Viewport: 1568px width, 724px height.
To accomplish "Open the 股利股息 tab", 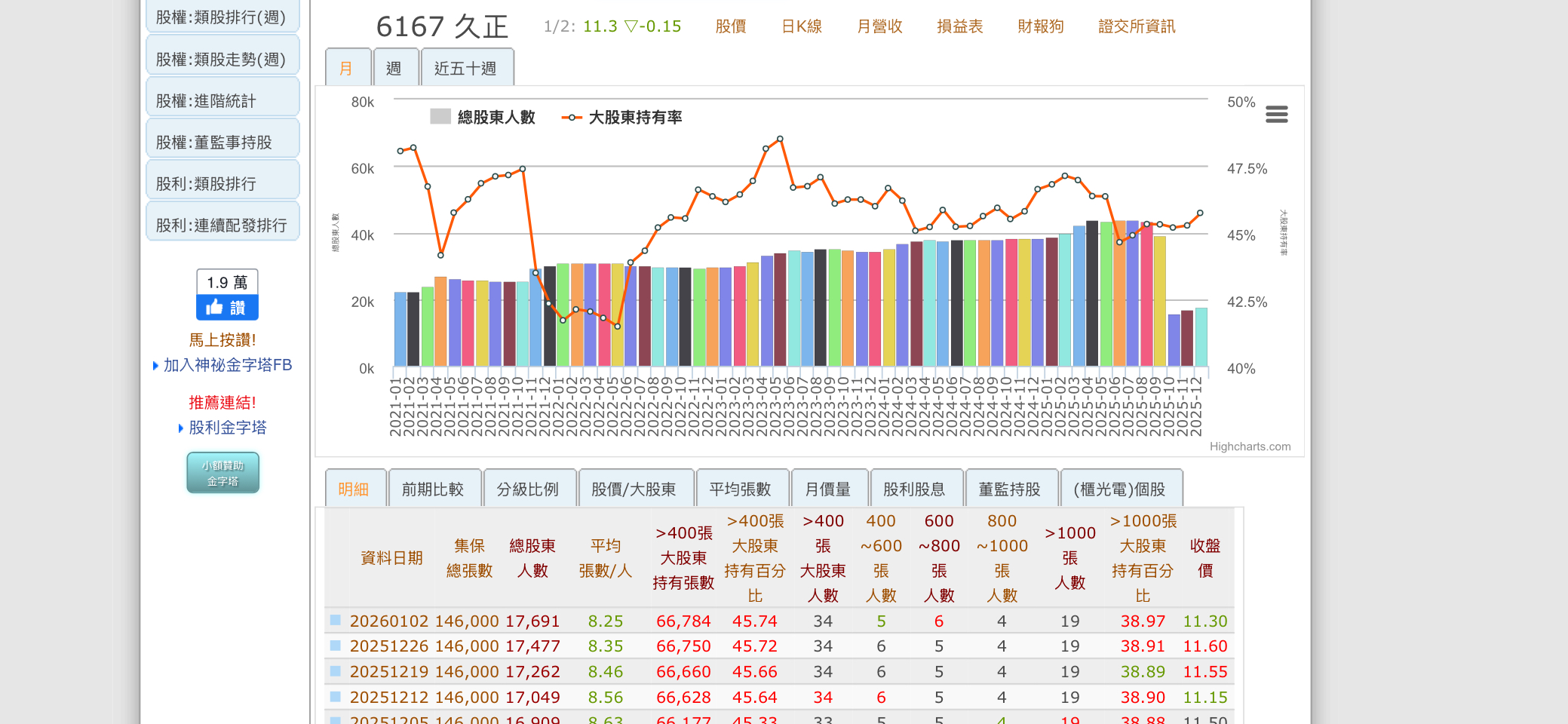I will coord(914,489).
